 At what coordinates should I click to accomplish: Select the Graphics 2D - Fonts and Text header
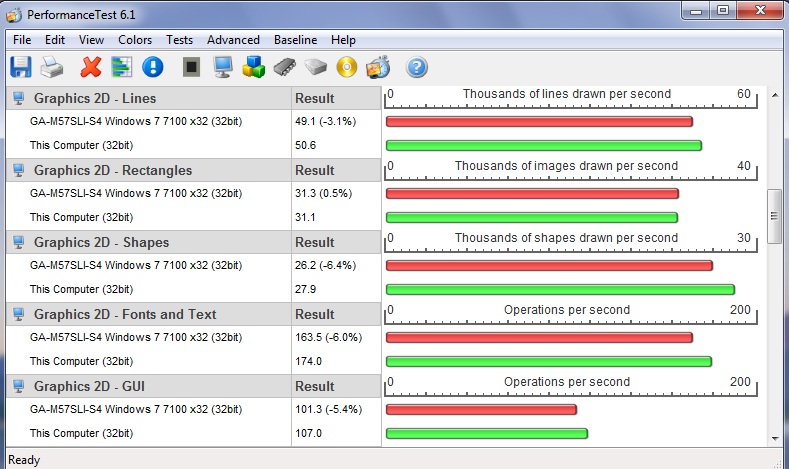pos(148,314)
